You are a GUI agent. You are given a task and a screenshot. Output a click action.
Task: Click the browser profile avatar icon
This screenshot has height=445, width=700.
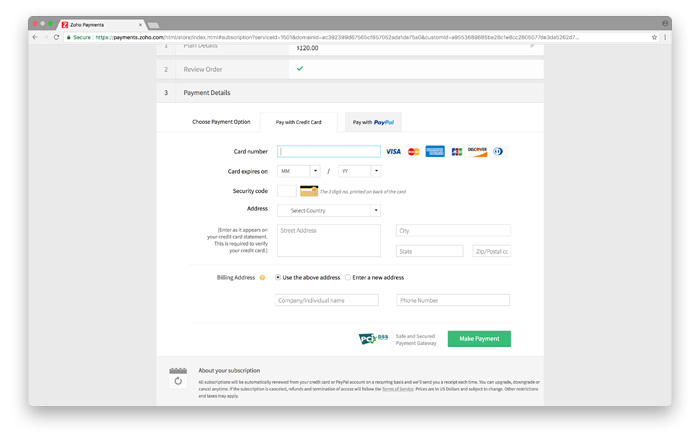[x=665, y=24]
